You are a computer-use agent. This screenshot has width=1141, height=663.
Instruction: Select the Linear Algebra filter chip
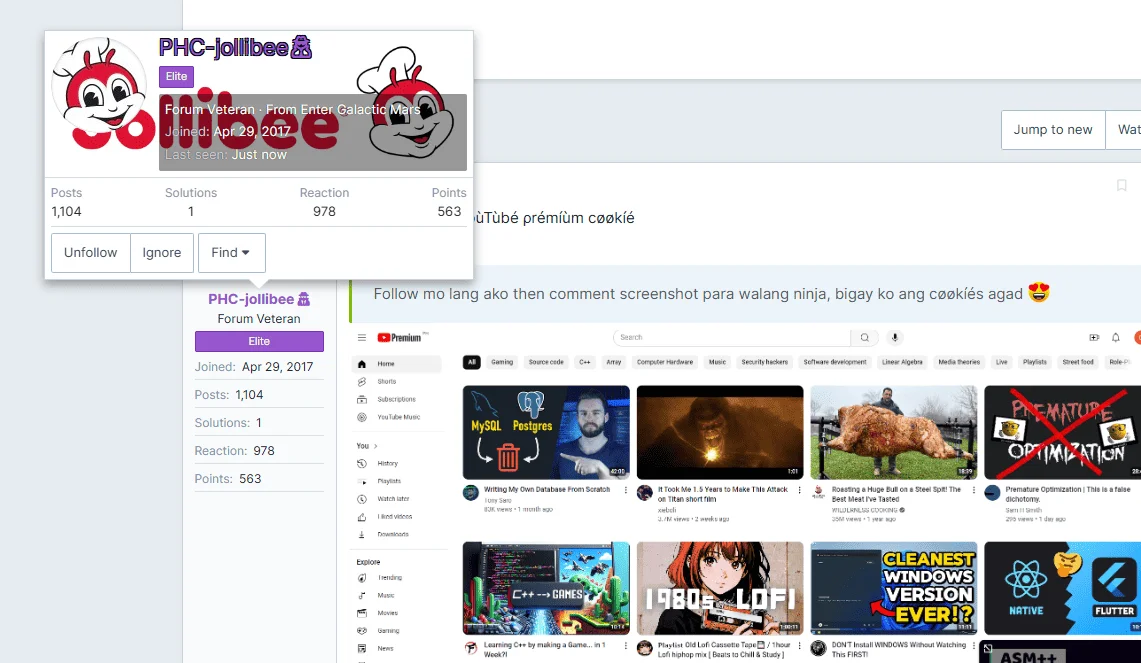(x=902, y=362)
